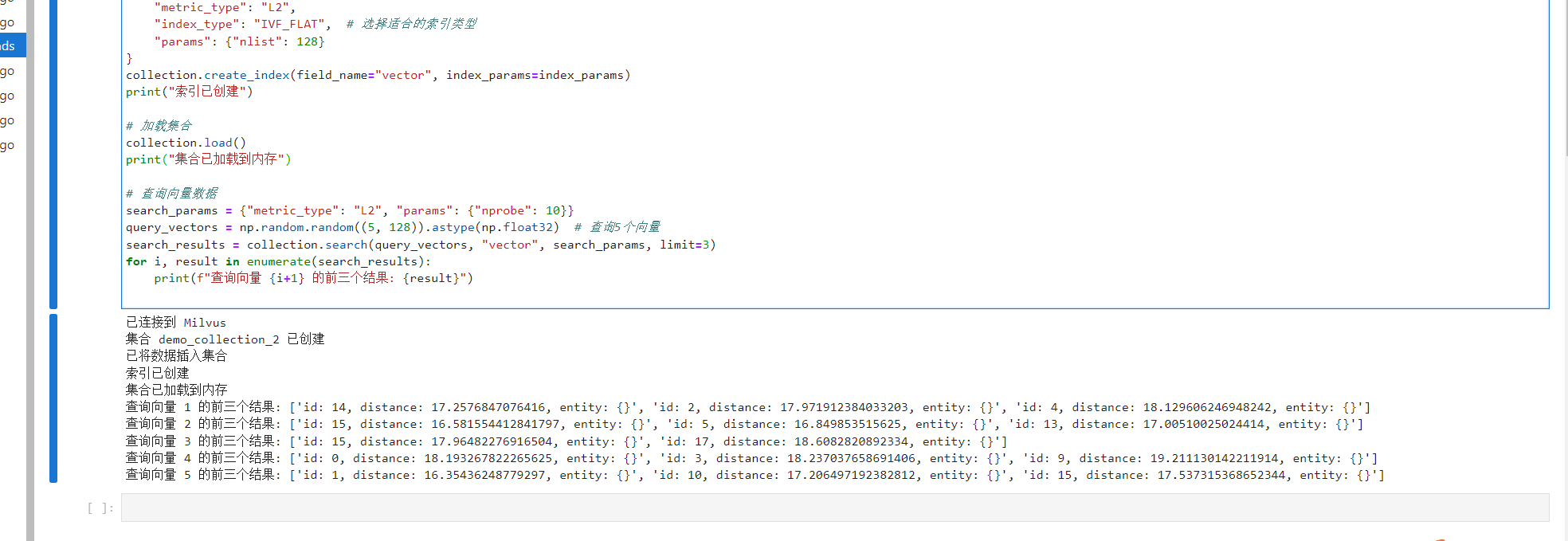Collapse the output area using its blue bar
This screenshot has width=1568, height=541.
click(53, 398)
